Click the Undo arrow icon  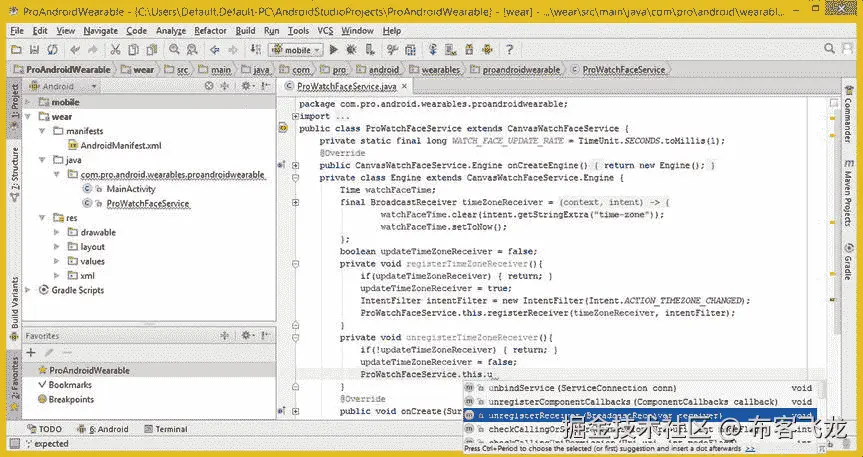click(75, 50)
